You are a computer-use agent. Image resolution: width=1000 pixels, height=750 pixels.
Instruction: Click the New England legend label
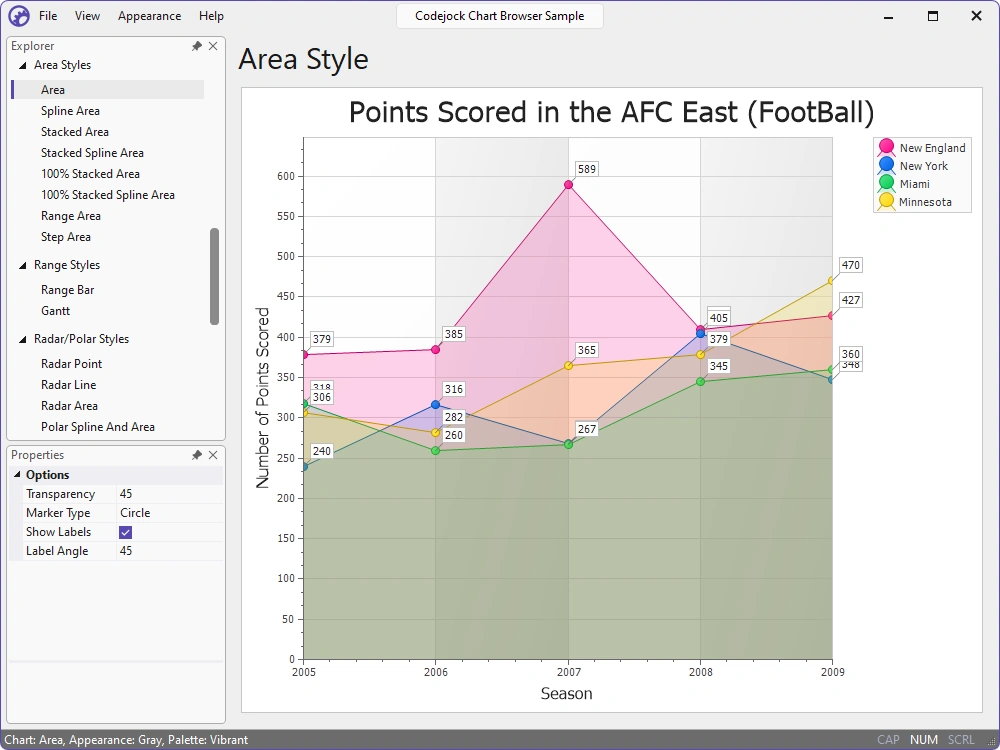pyautogui.click(x=932, y=148)
